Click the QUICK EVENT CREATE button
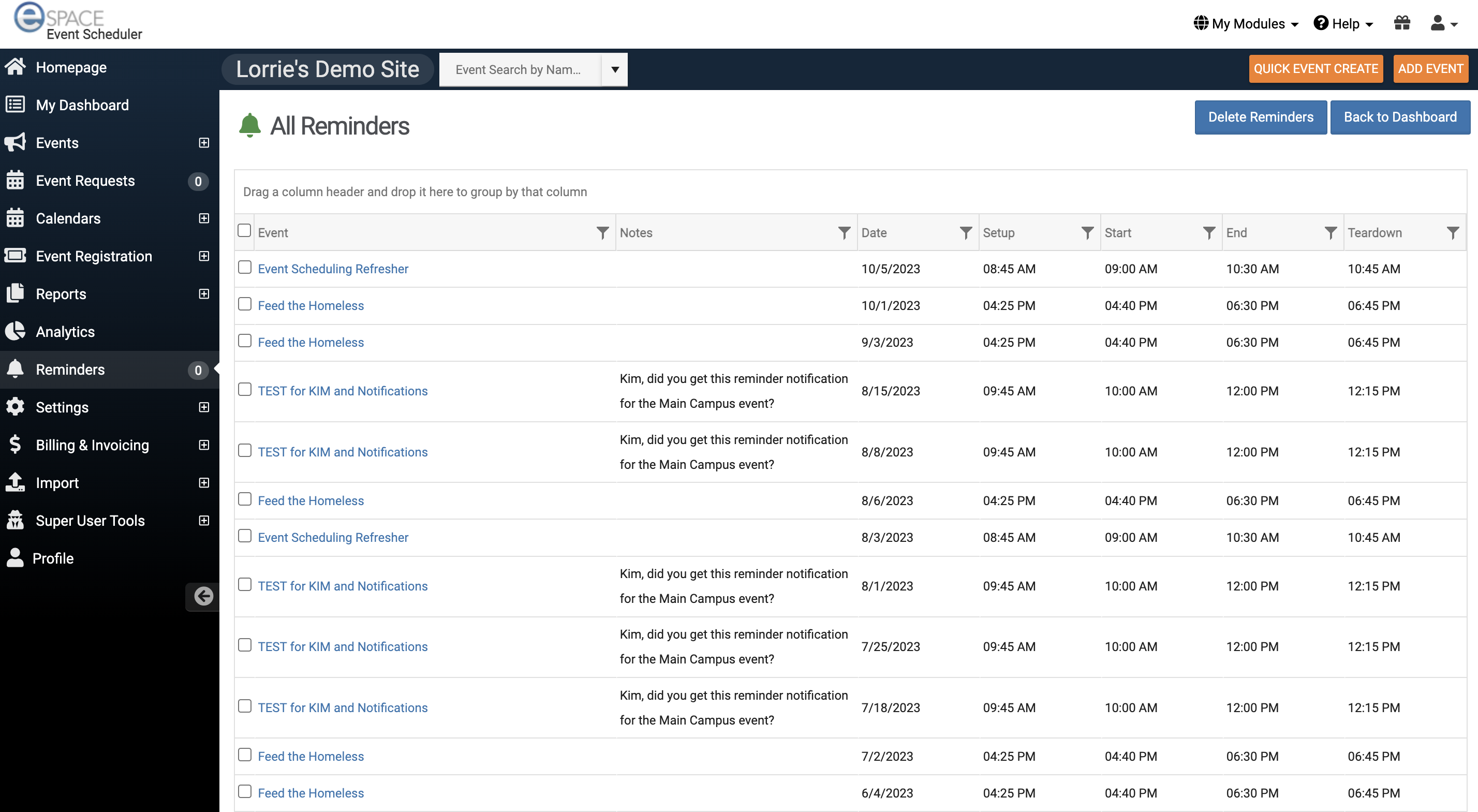Viewport: 1478px width, 812px height. tap(1316, 69)
